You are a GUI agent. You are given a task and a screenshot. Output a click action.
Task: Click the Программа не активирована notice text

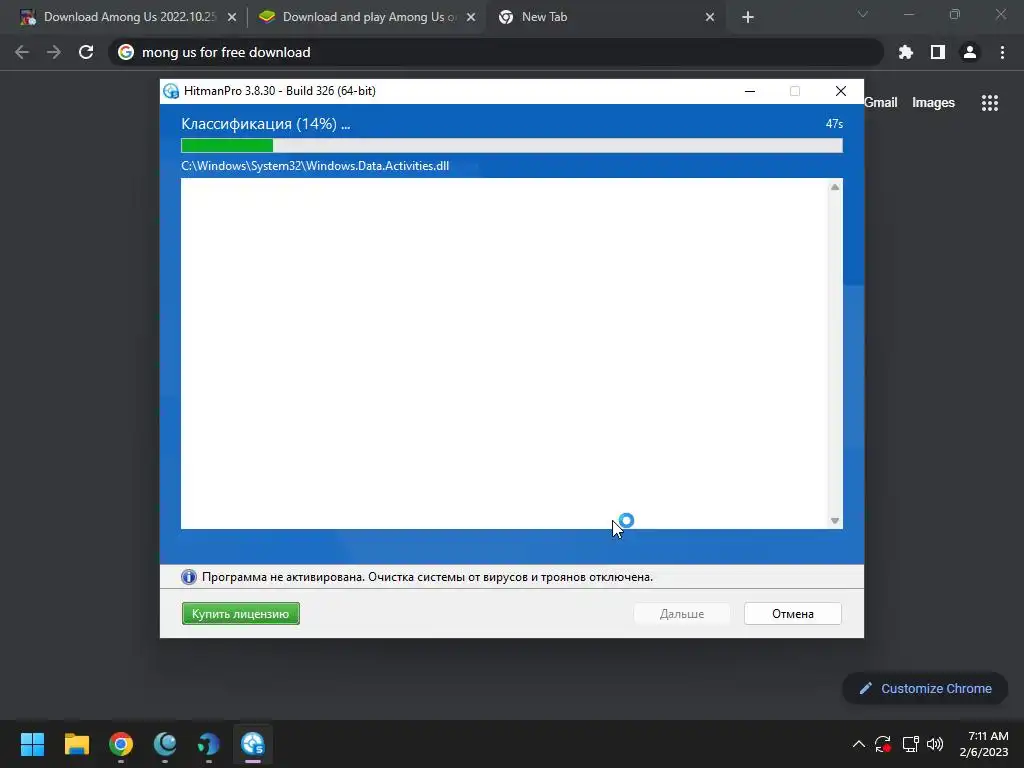tap(427, 577)
